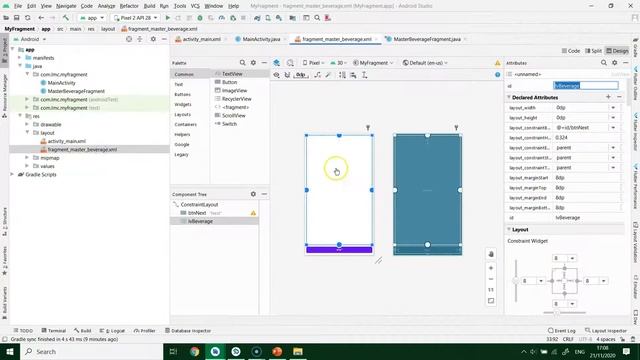The width and height of the screenshot is (640, 360).
Task: Search attributes with magnifier icon
Action: click(x=604, y=63)
